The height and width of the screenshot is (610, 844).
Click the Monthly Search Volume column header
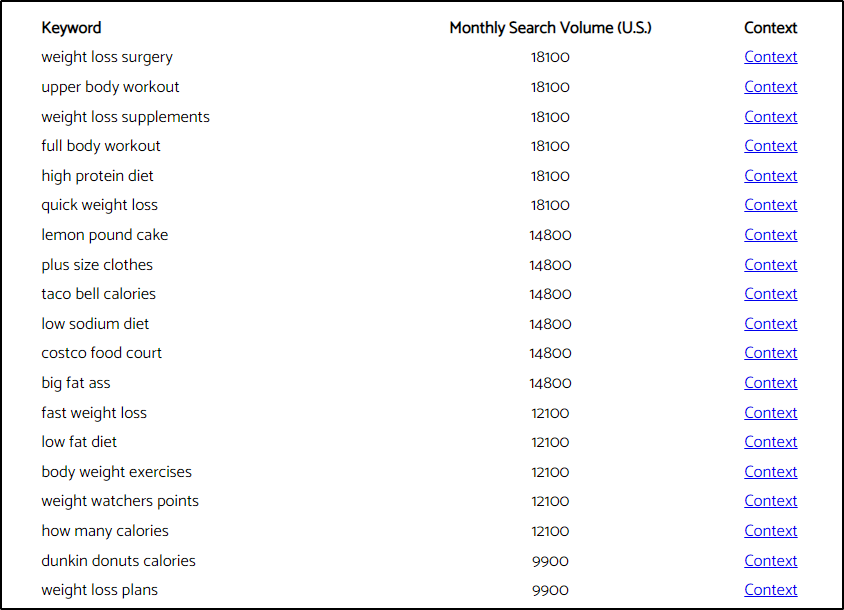point(550,28)
